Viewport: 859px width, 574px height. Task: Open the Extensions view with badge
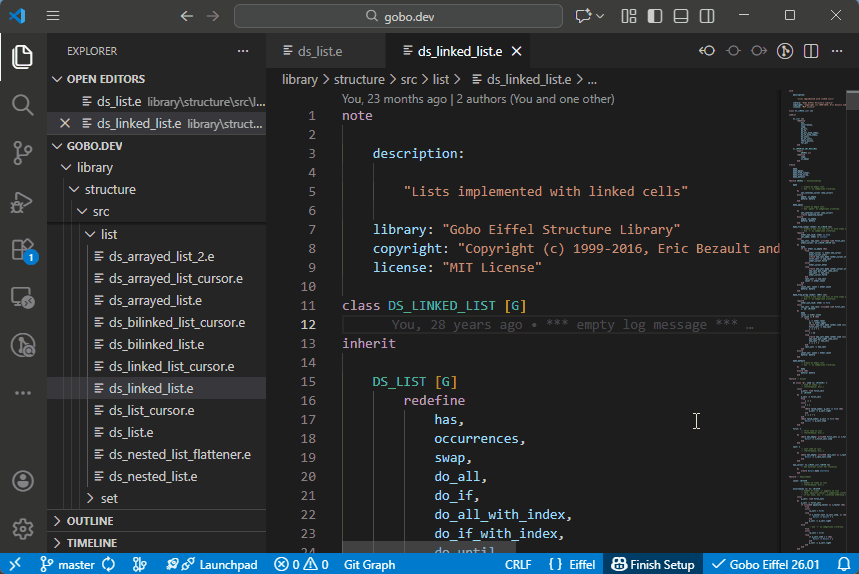coord(22,250)
